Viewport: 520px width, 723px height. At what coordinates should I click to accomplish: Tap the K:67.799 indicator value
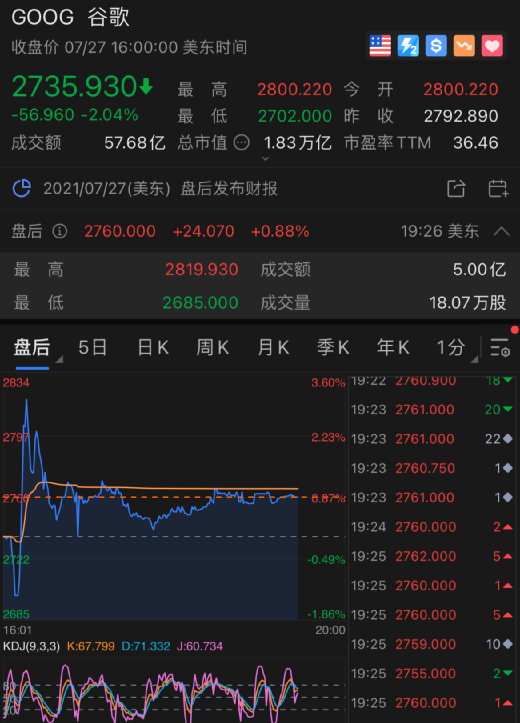point(91,646)
